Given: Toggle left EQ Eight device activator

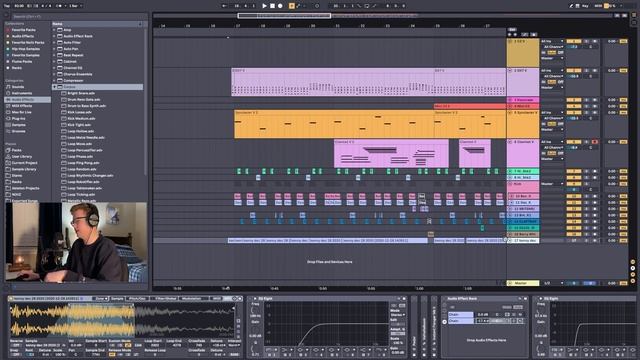Looking at the screenshot, I should pos(255,299).
